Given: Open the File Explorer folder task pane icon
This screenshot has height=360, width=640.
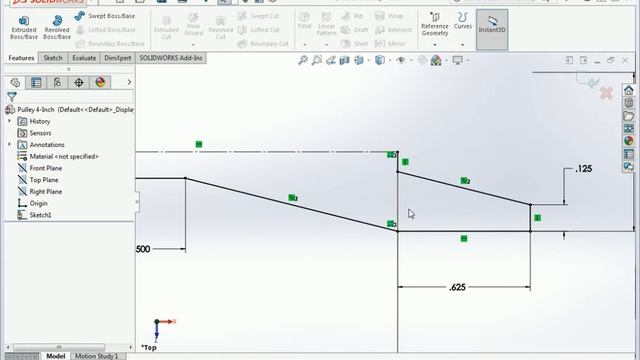Looking at the screenshot, I should click(x=629, y=116).
